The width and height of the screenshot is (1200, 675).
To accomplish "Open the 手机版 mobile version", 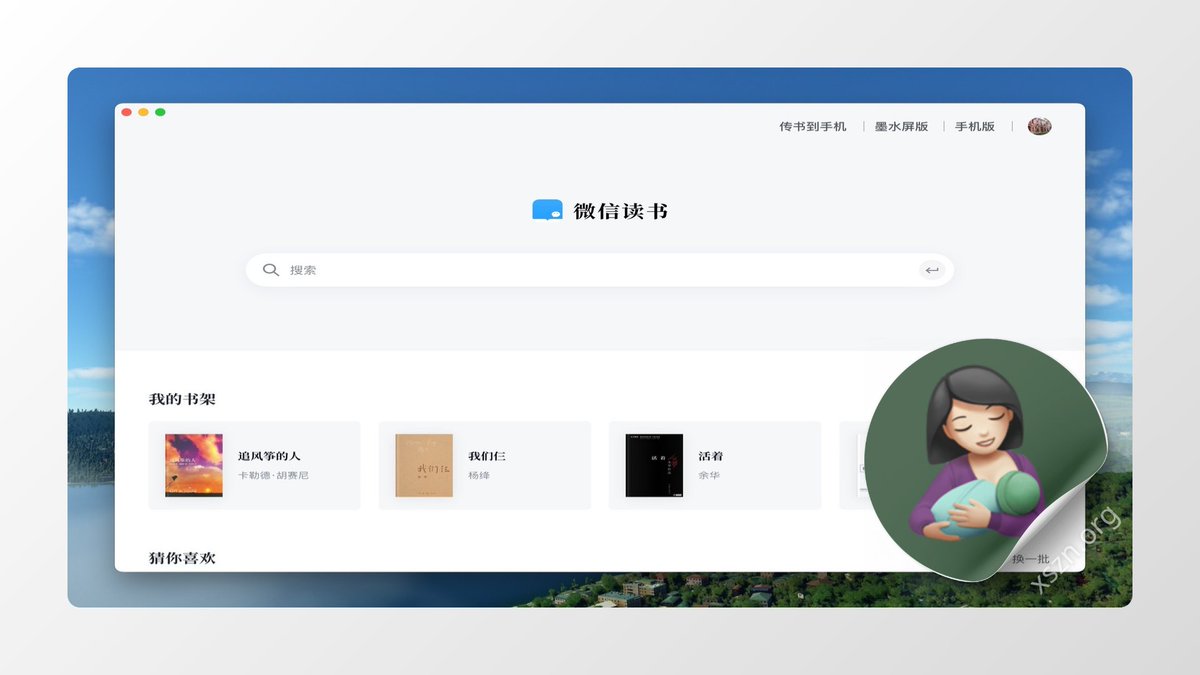I will click(x=973, y=126).
